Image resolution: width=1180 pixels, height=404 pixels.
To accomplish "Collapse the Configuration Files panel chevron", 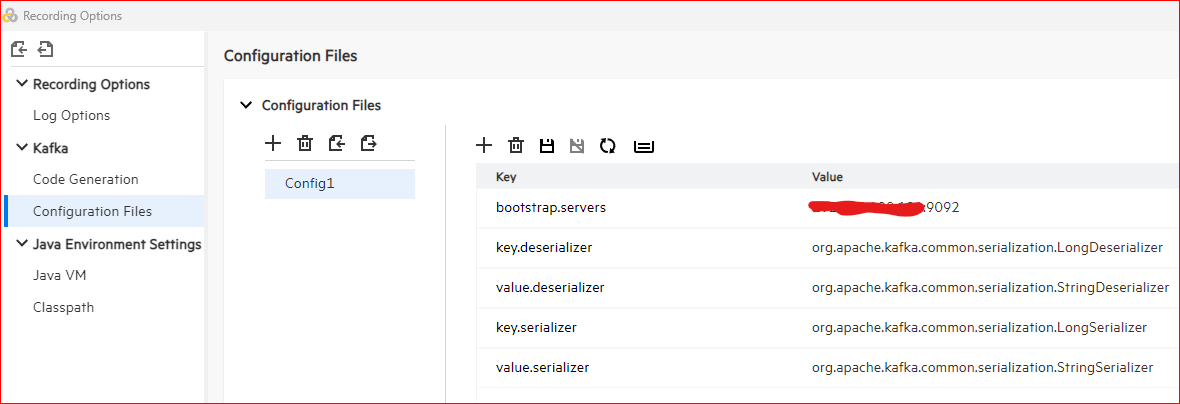I will pos(246,105).
